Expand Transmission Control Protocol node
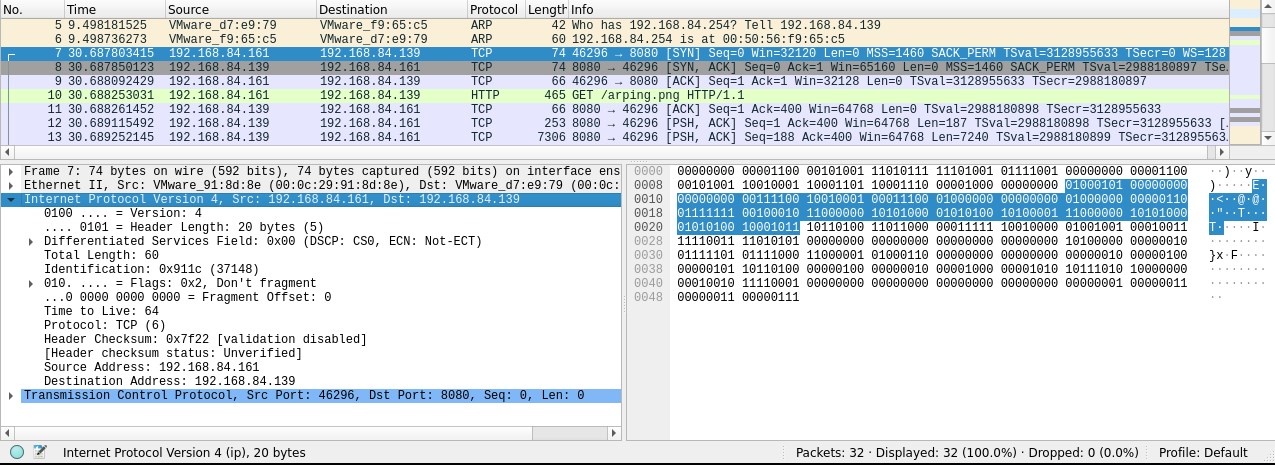Image resolution: width=1275 pixels, height=465 pixels. [x=11, y=396]
